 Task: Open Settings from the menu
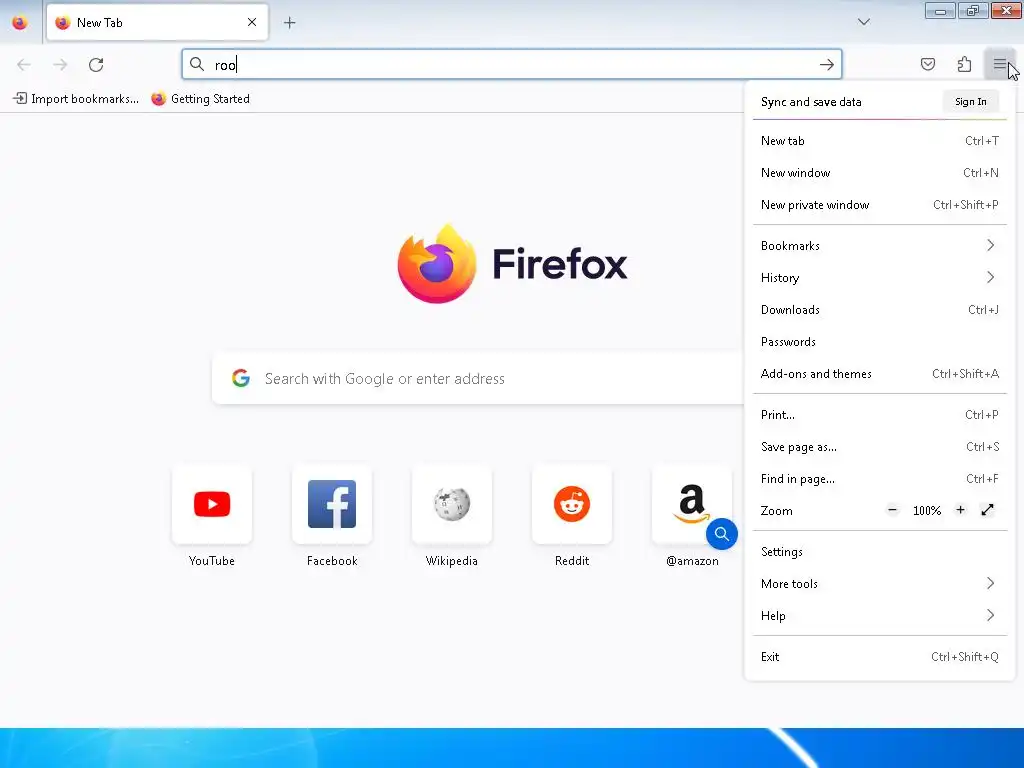click(x=880, y=552)
